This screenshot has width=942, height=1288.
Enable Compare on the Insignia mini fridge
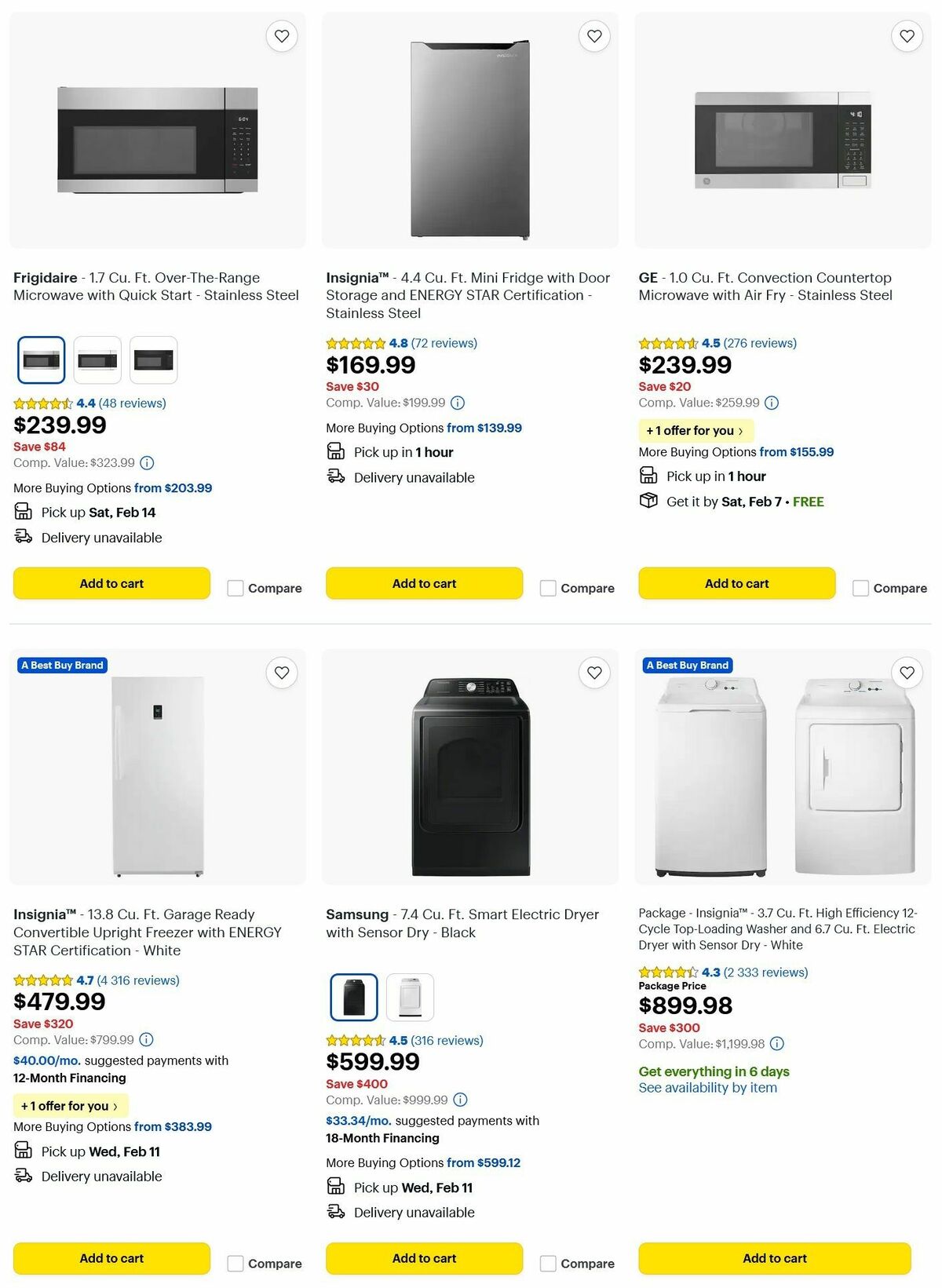coord(547,587)
